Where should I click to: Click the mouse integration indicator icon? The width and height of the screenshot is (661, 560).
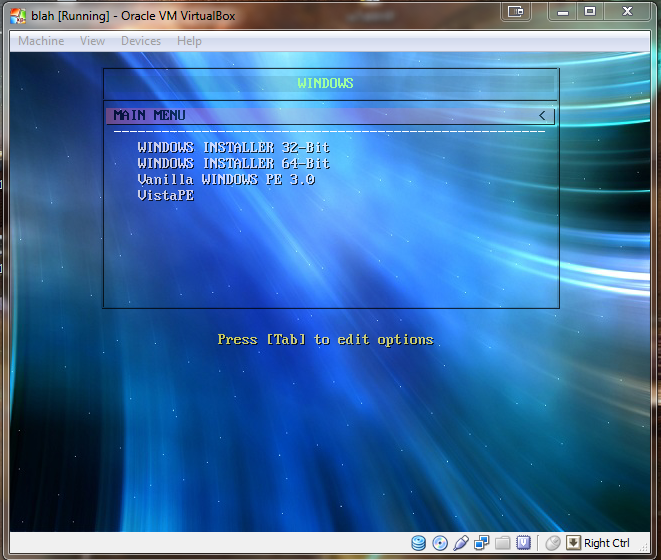553,543
